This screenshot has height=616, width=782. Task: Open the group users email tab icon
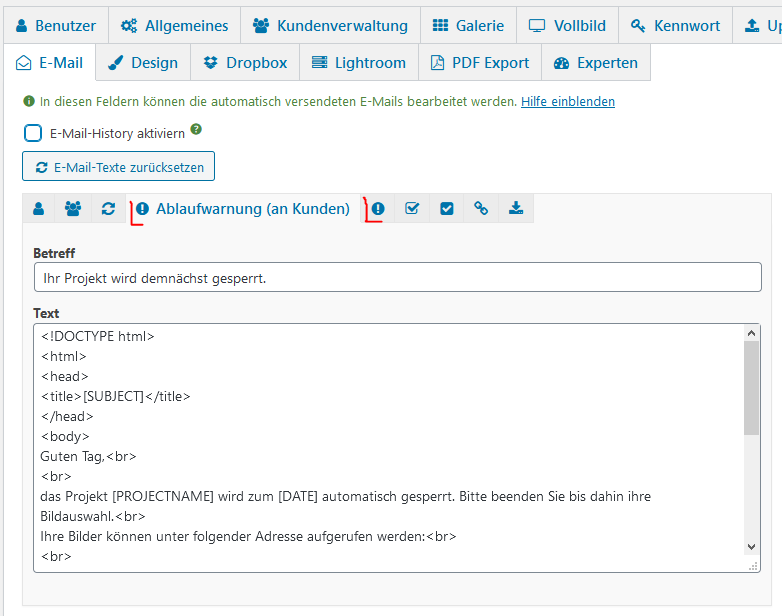pos(73,209)
